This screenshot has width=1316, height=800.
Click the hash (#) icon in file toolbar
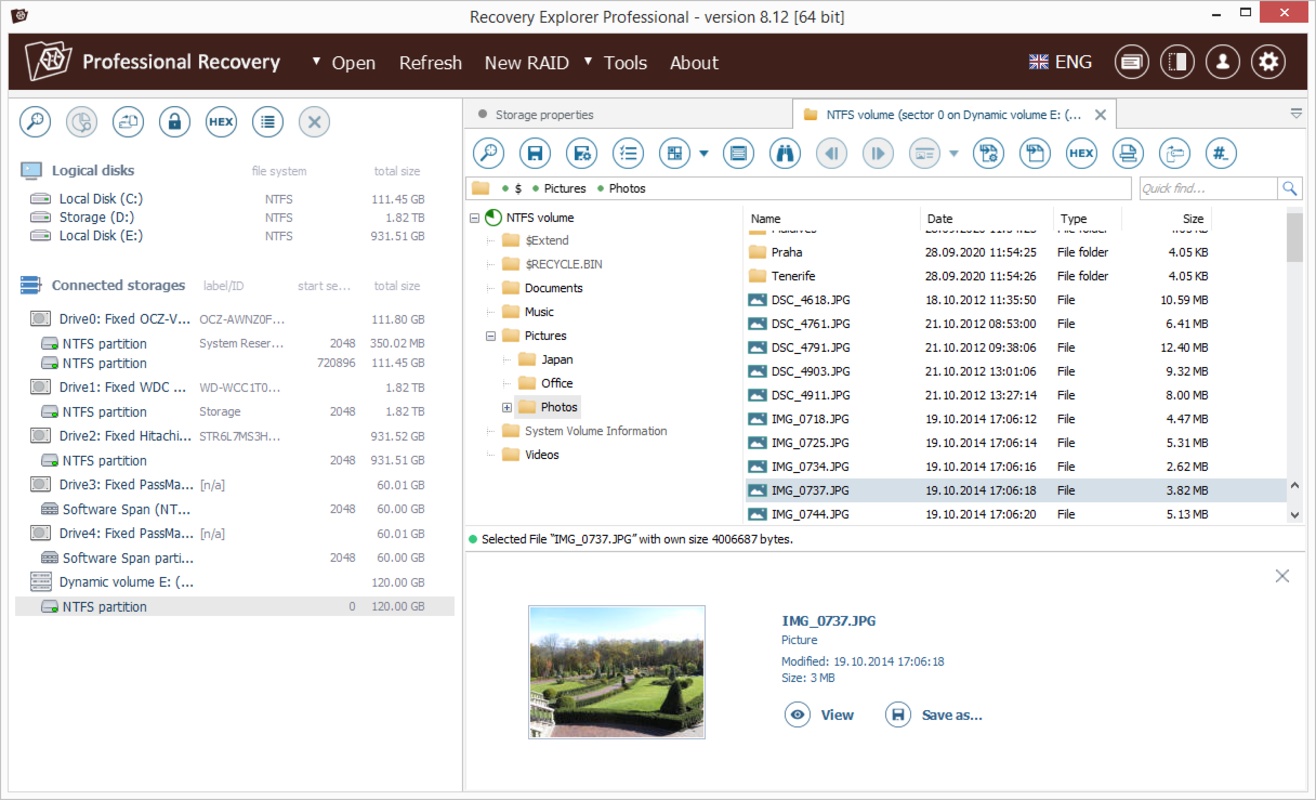click(x=1220, y=153)
